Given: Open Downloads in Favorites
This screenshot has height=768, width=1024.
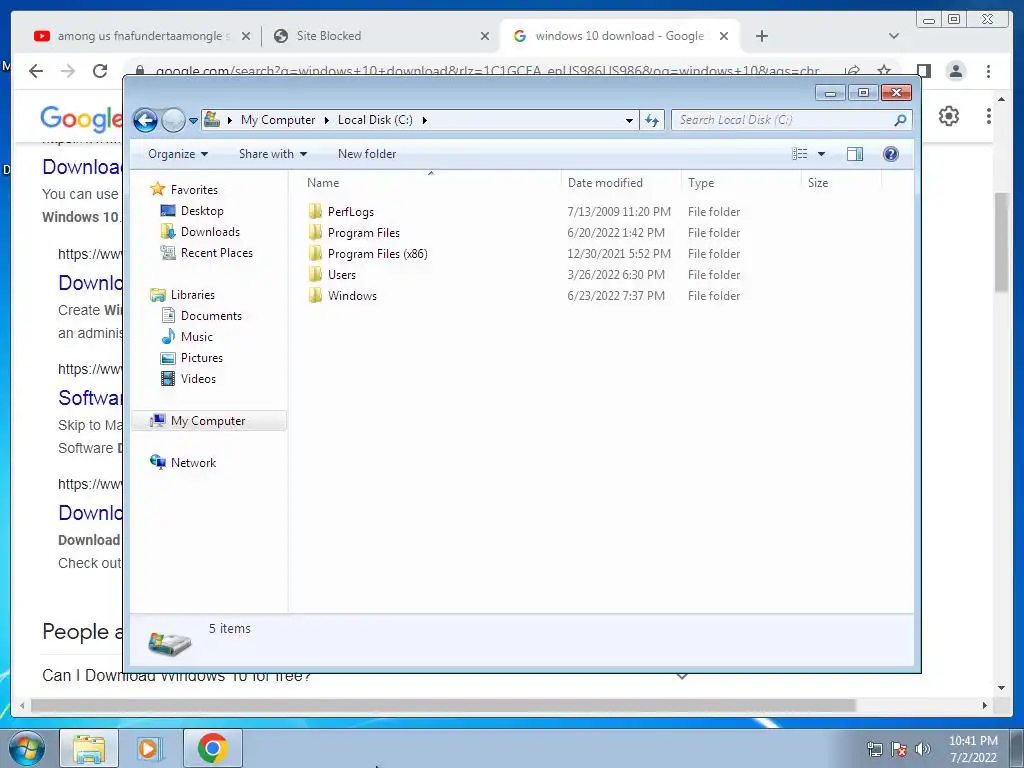Looking at the screenshot, I should tap(210, 232).
